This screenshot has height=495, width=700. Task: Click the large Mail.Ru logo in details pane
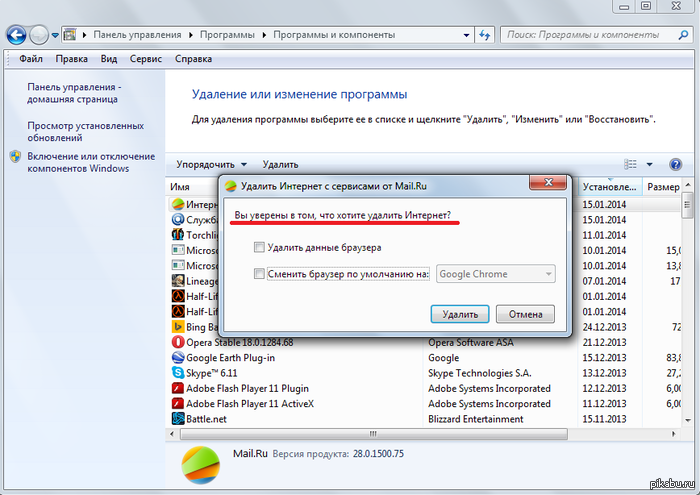[x=201, y=465]
